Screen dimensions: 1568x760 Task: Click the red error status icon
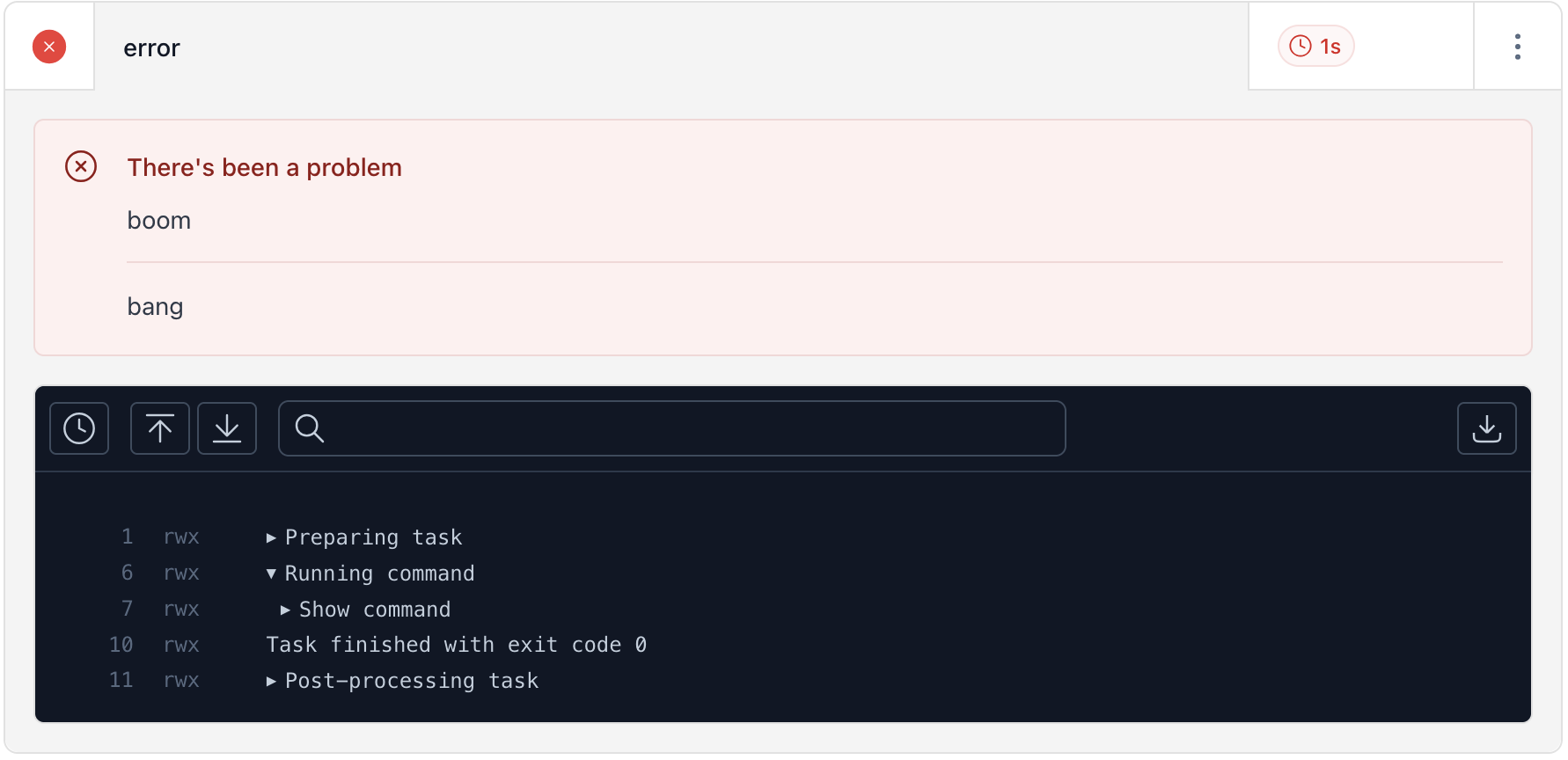pyautogui.click(x=49, y=47)
